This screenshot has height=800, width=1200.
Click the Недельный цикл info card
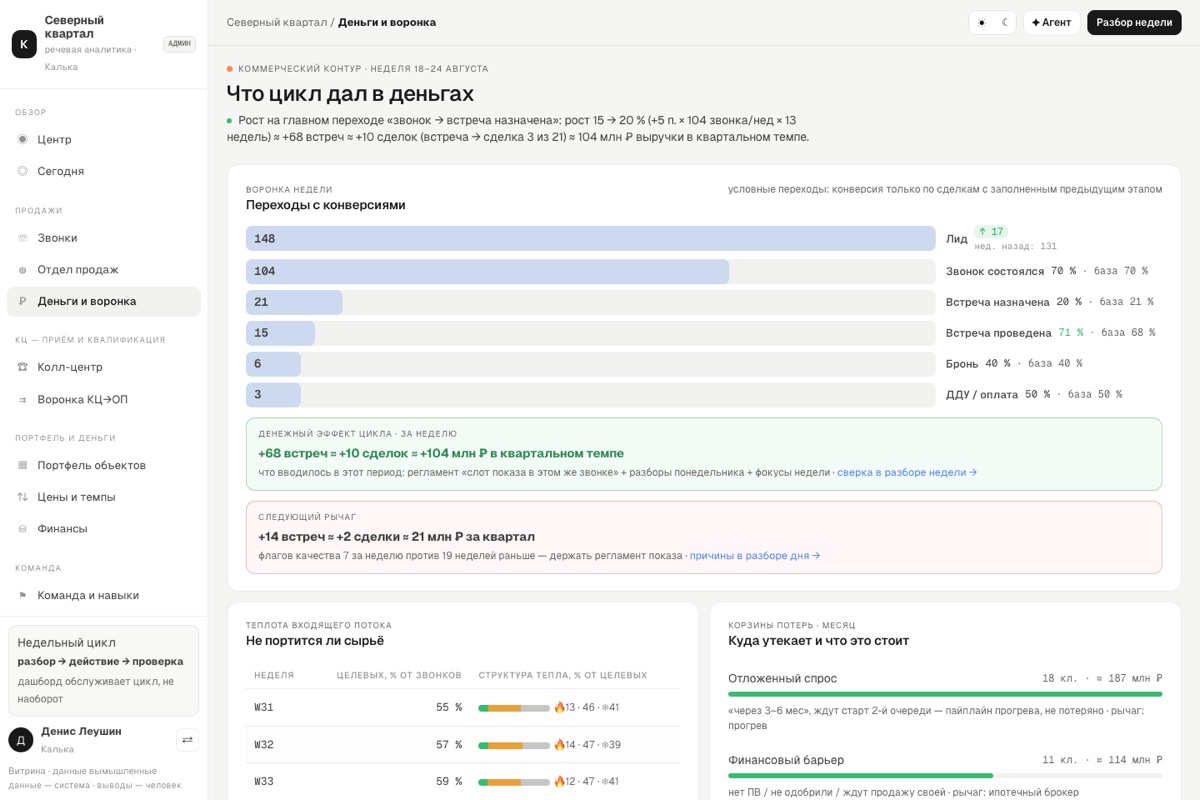coord(104,671)
